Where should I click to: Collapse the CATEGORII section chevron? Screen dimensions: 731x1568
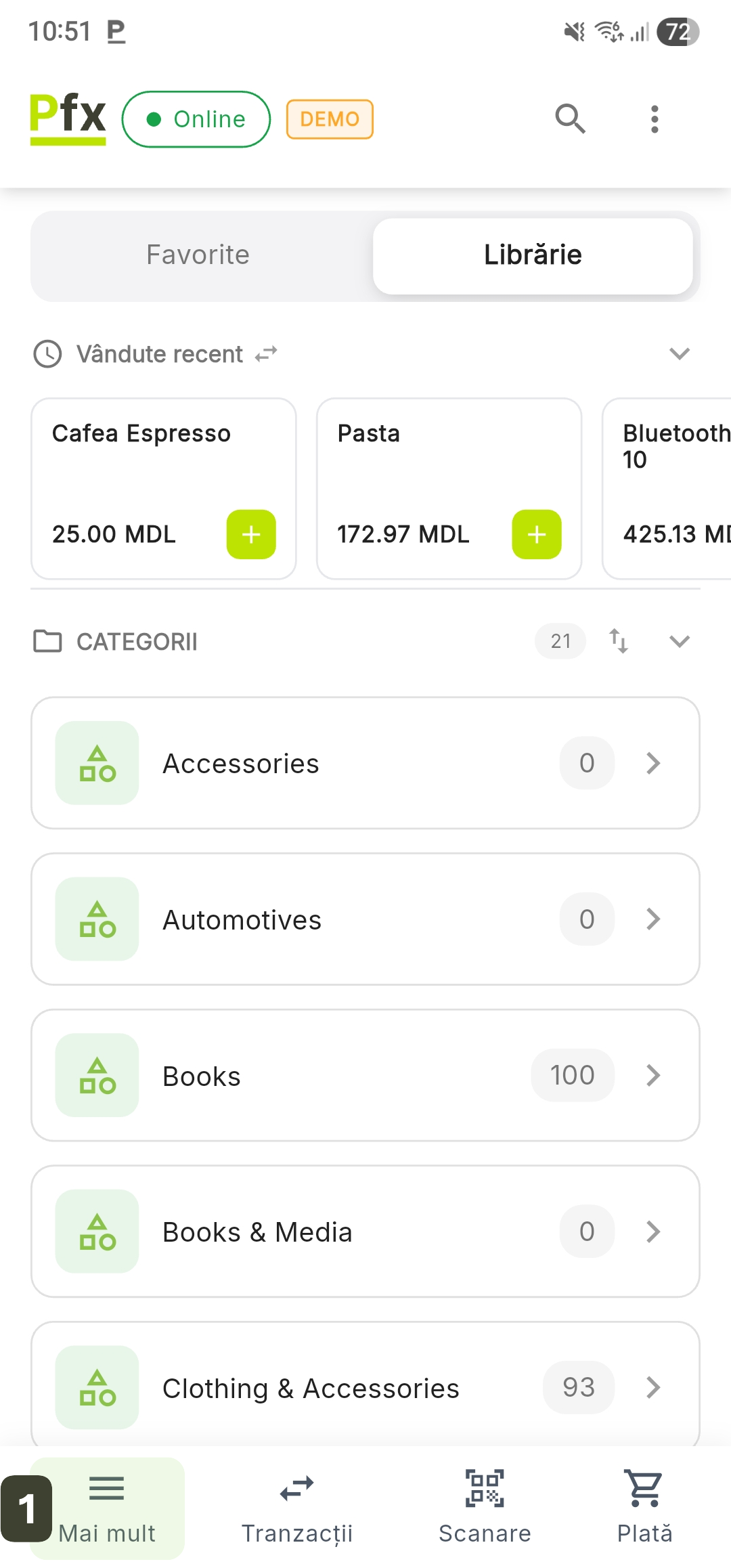tap(679, 640)
